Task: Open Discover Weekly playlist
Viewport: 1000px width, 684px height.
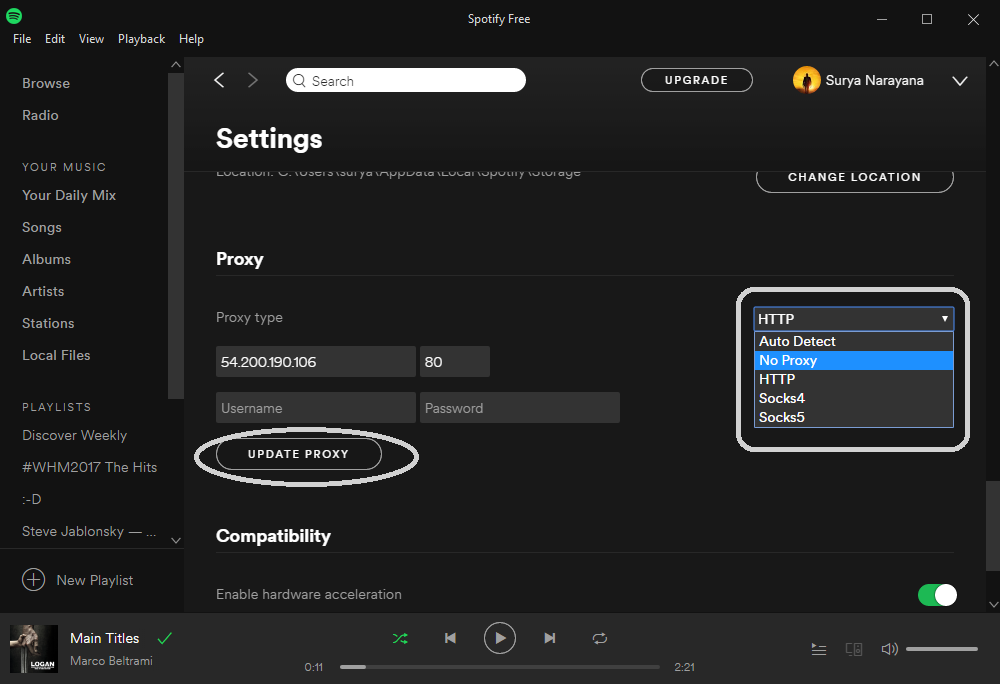Action: tap(75, 435)
